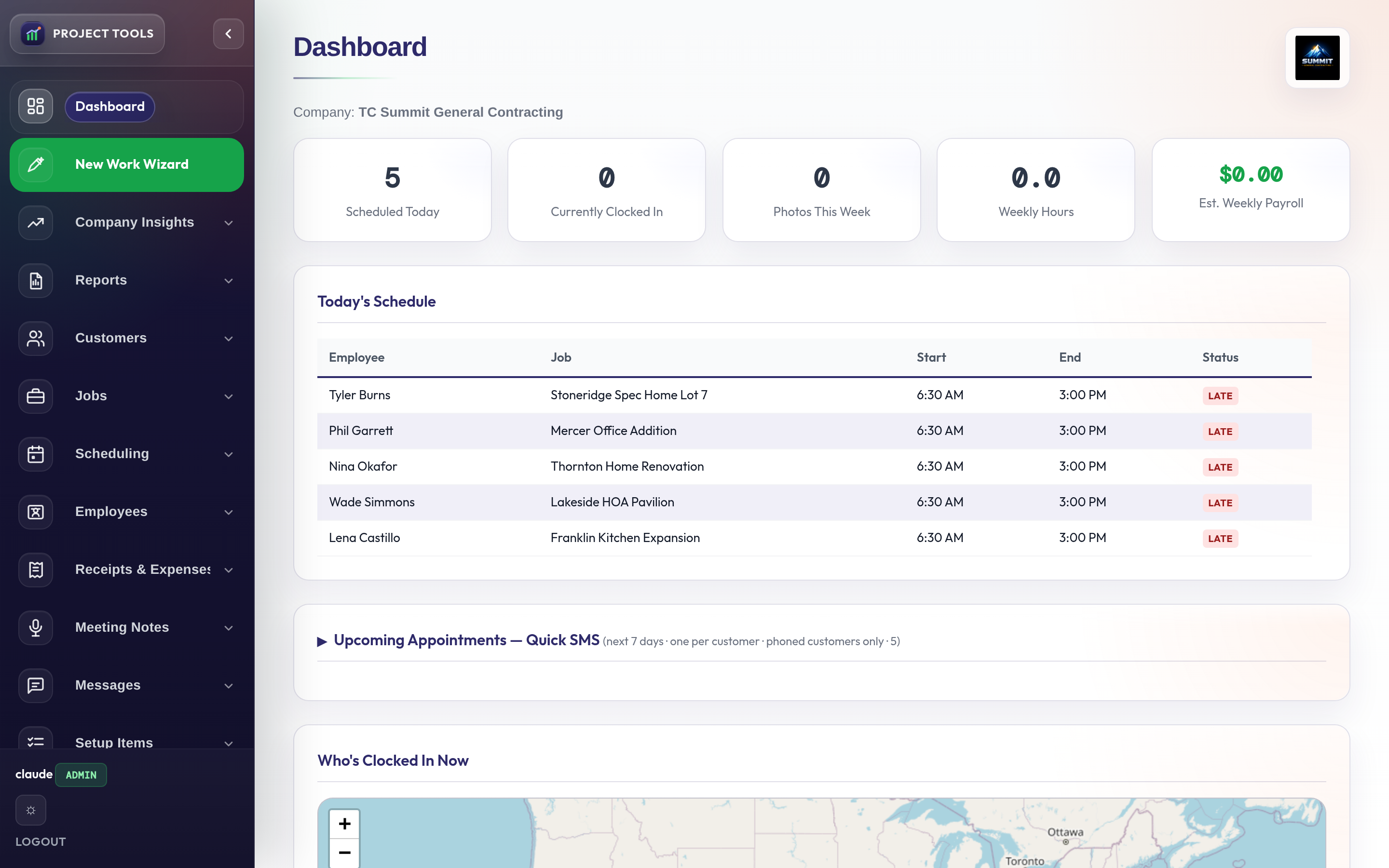This screenshot has width=1389, height=868.
Task: Click the Jobs briefcase icon
Action: (36, 396)
